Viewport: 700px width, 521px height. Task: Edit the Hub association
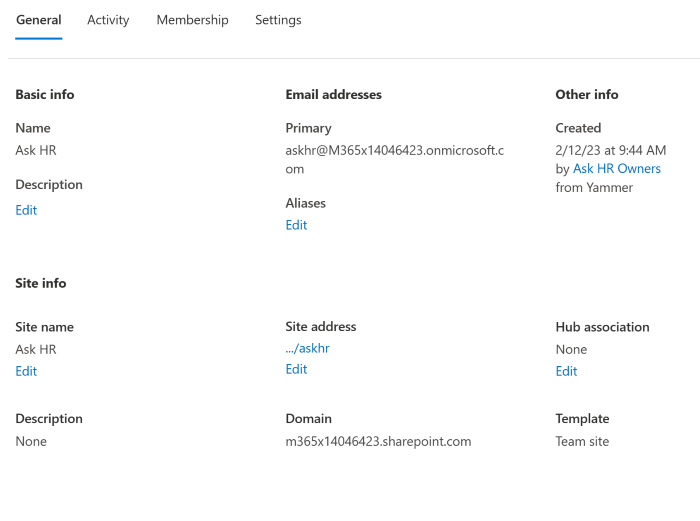567,371
